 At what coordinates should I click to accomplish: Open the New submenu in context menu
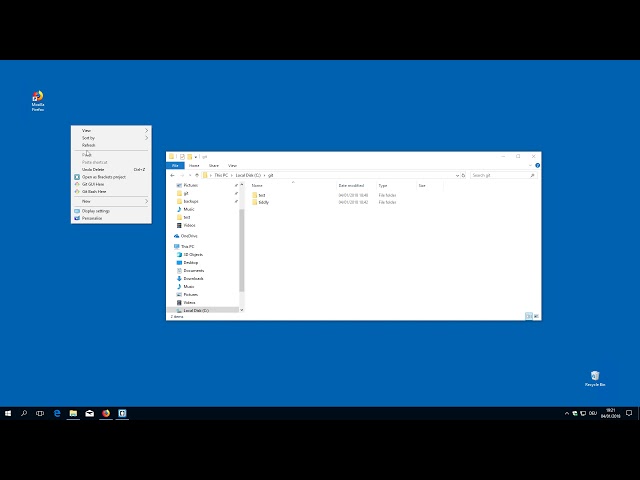click(111, 201)
